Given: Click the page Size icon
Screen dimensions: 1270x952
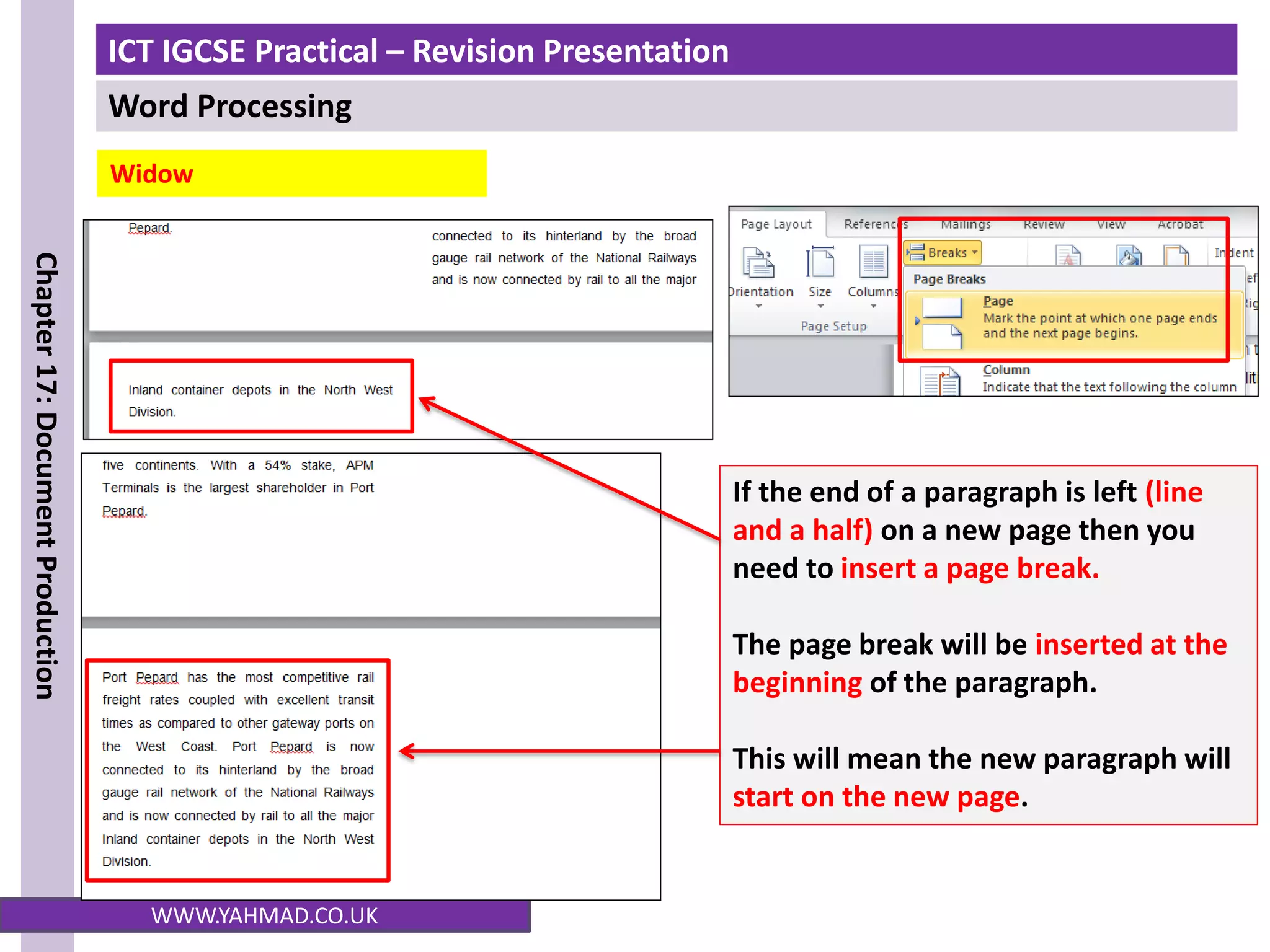Looking at the screenshot, I should click(x=820, y=263).
